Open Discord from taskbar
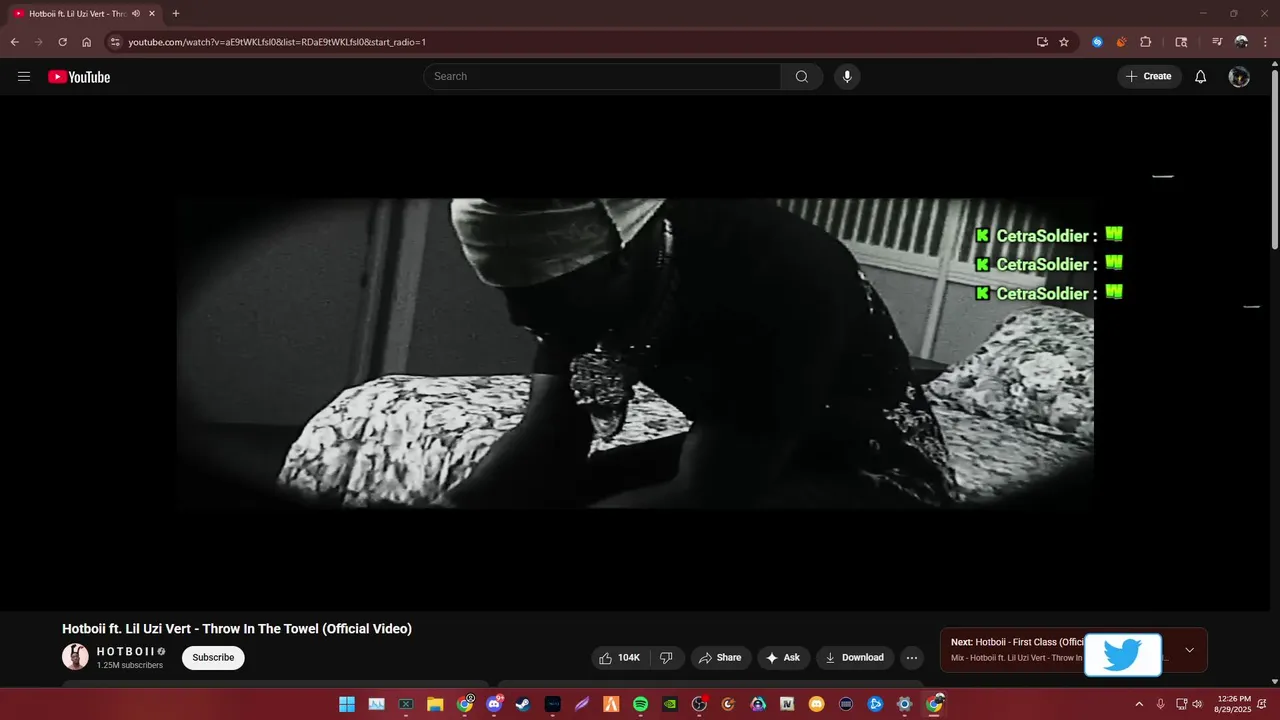Screen dimensions: 1280x720 tap(494, 704)
